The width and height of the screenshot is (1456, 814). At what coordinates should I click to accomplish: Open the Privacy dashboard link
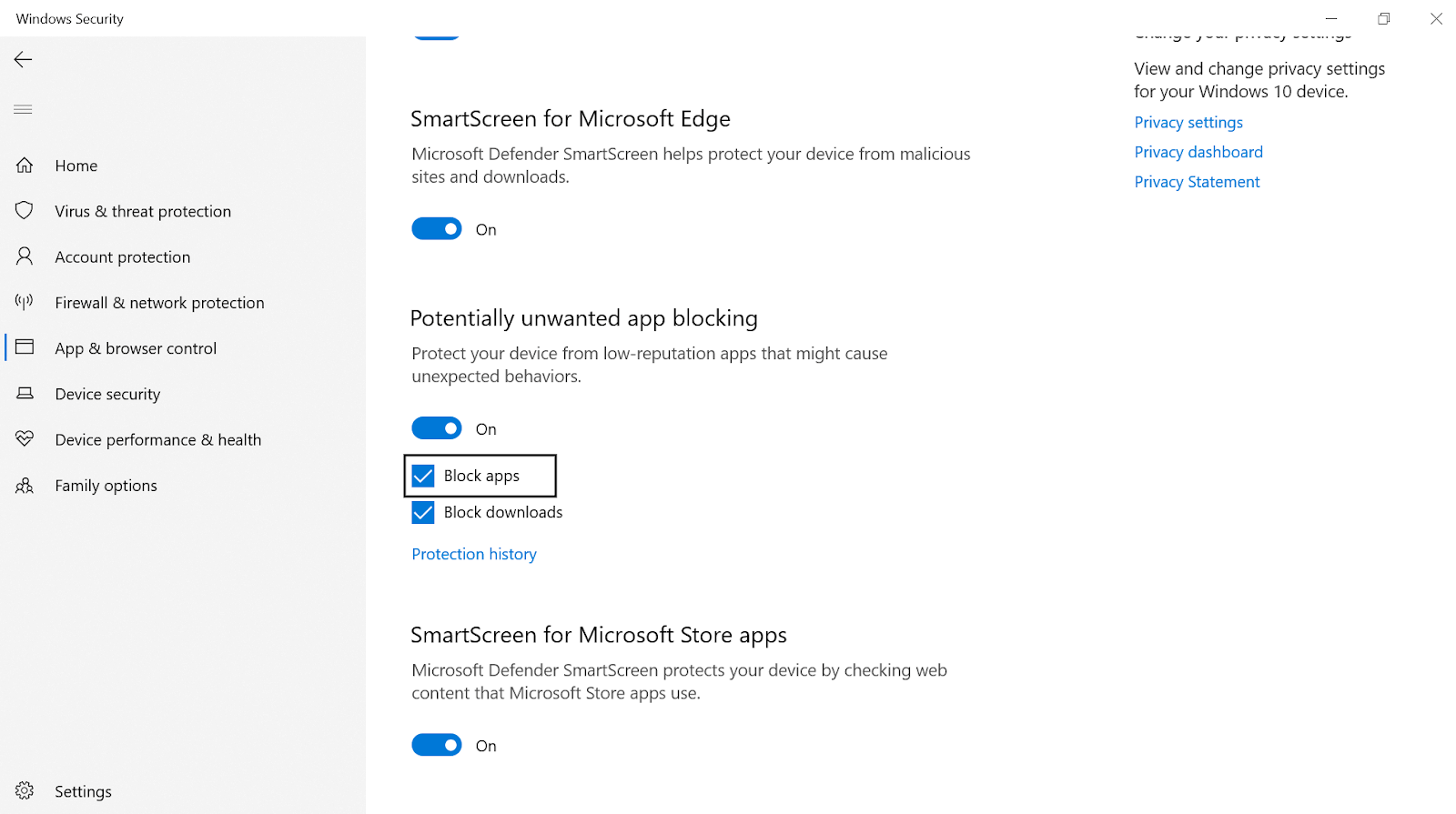pos(1198,152)
